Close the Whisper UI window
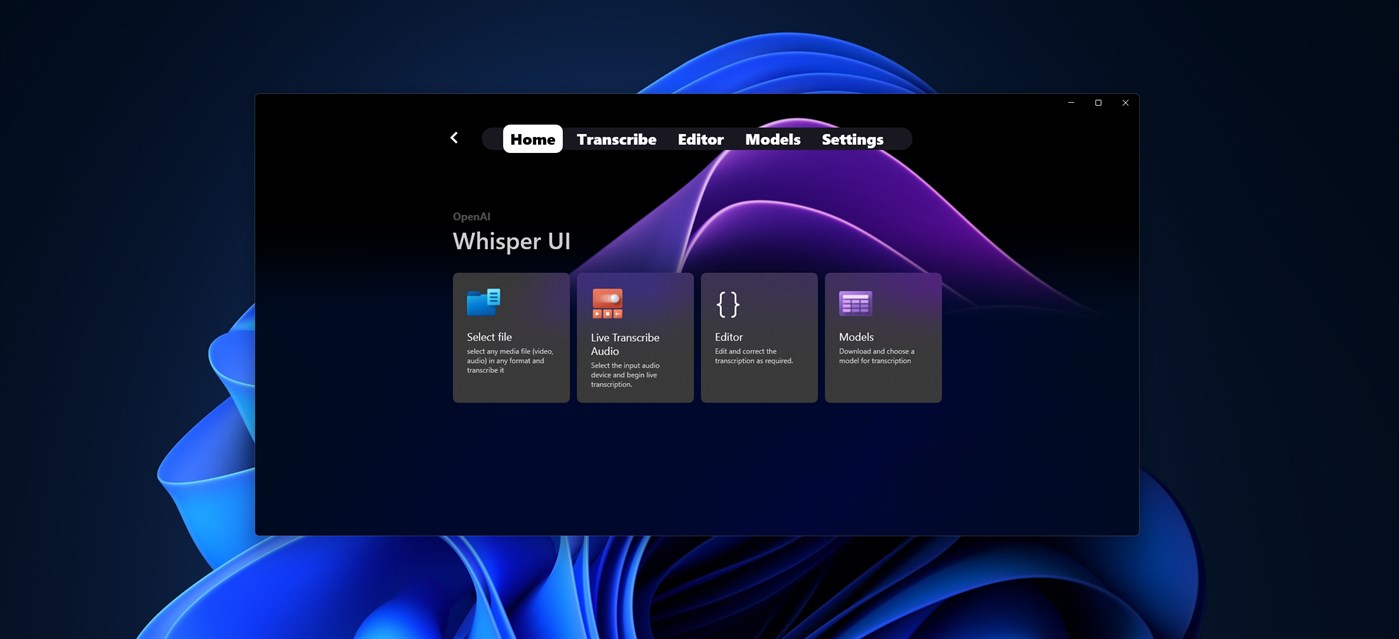Screen dimensions: 1399x639 pyautogui.click(x=1125, y=103)
